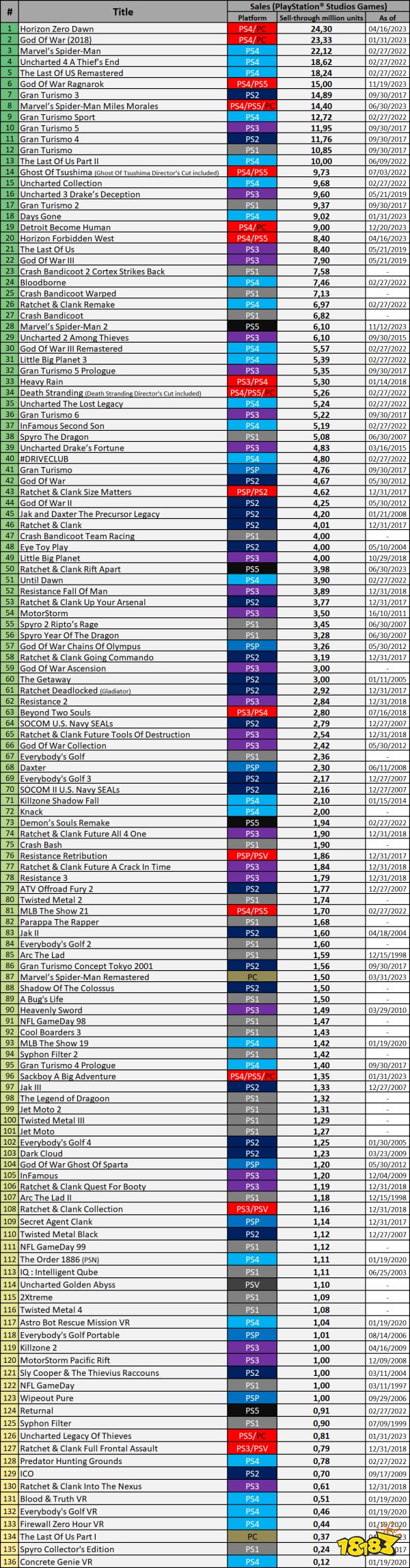Viewport: 410px width, 1568px height.
Task: Click "Sly Cooper & The Thievius Raccouns" title
Action: (x=90, y=1372)
